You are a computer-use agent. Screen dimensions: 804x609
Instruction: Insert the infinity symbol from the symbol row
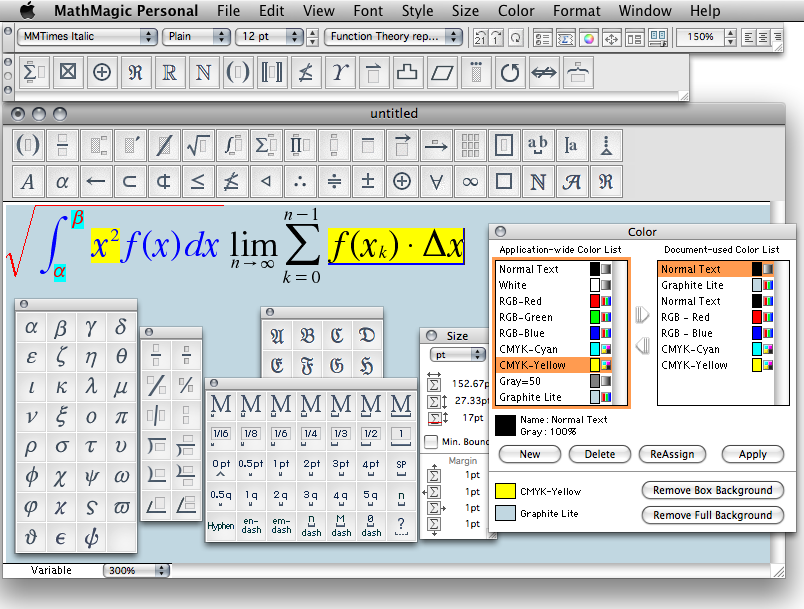point(470,181)
